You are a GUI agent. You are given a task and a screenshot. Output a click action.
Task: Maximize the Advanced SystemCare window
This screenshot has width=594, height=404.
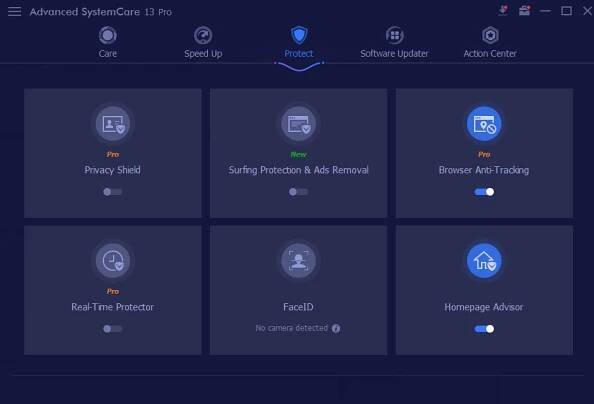click(566, 11)
